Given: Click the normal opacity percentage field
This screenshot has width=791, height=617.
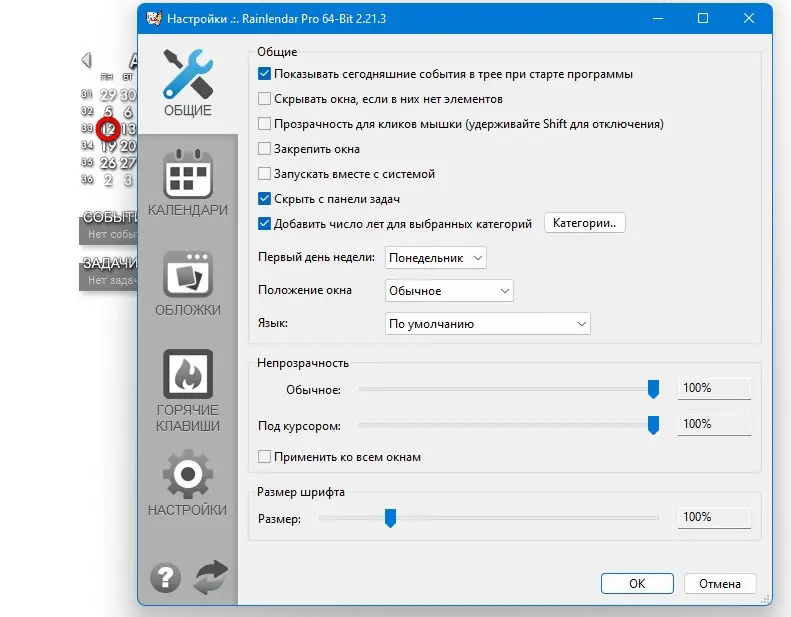Looking at the screenshot, I should (714, 388).
